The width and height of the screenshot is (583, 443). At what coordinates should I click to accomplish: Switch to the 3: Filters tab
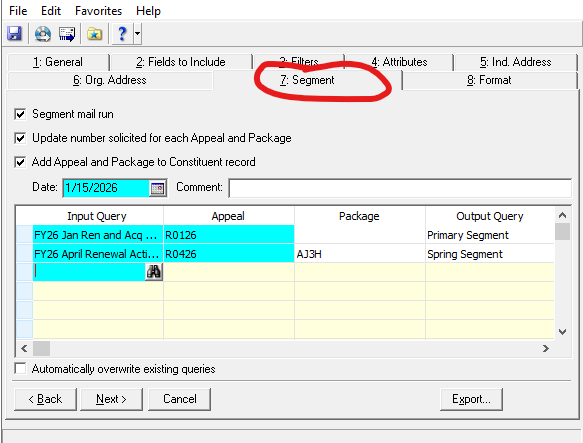coord(299,61)
